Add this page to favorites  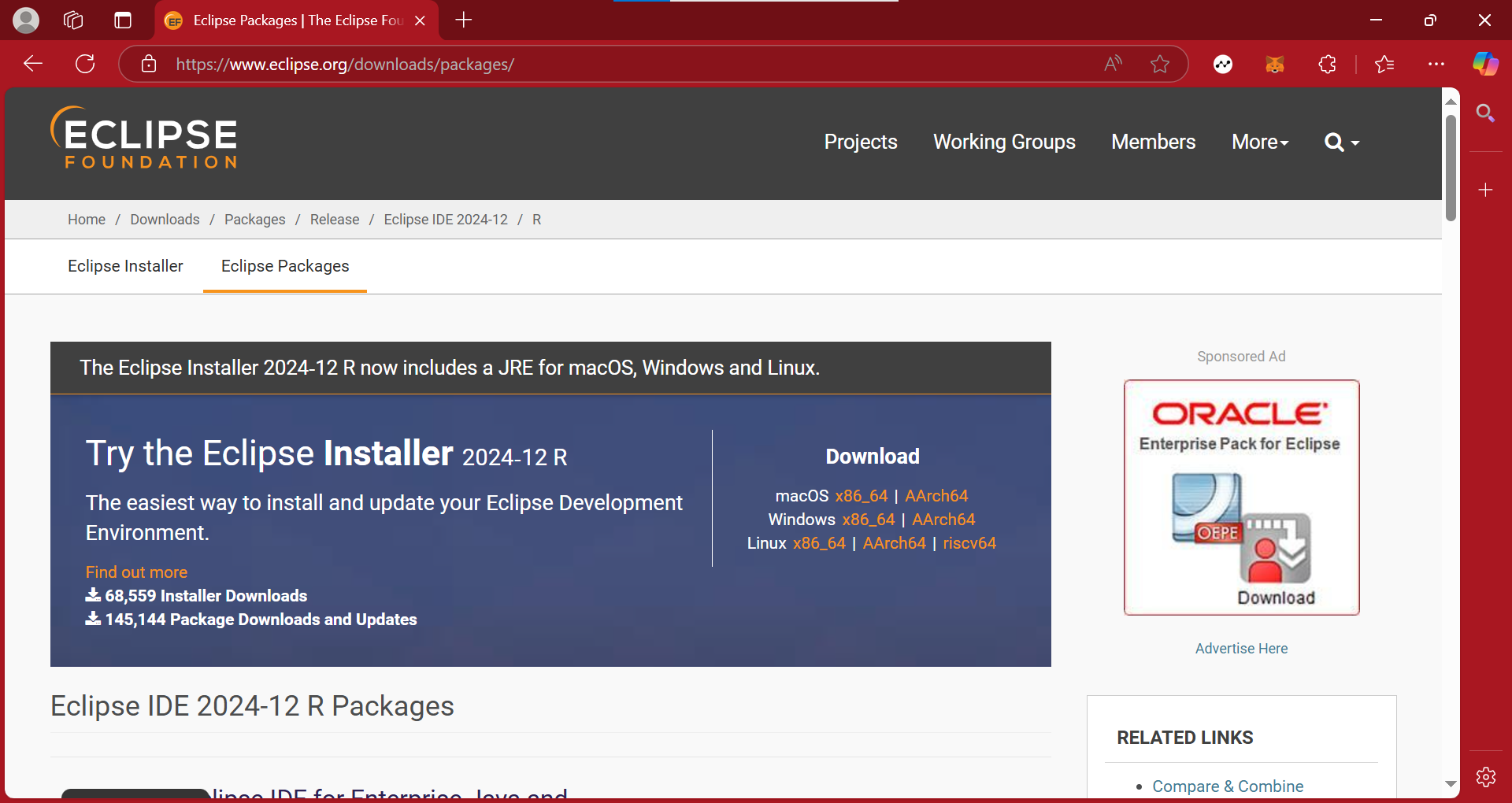(1160, 64)
